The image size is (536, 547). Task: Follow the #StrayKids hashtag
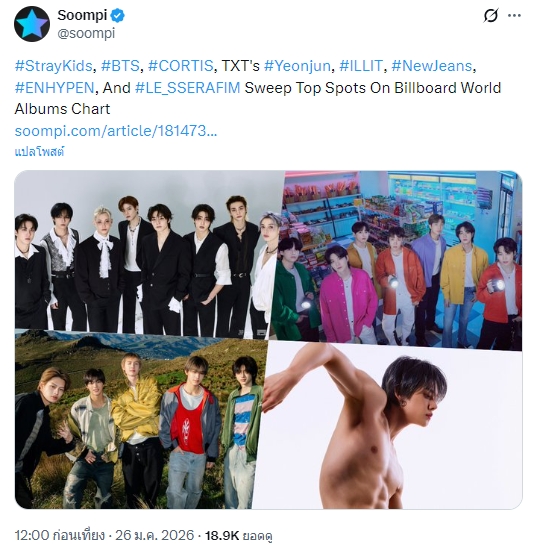click(54, 66)
